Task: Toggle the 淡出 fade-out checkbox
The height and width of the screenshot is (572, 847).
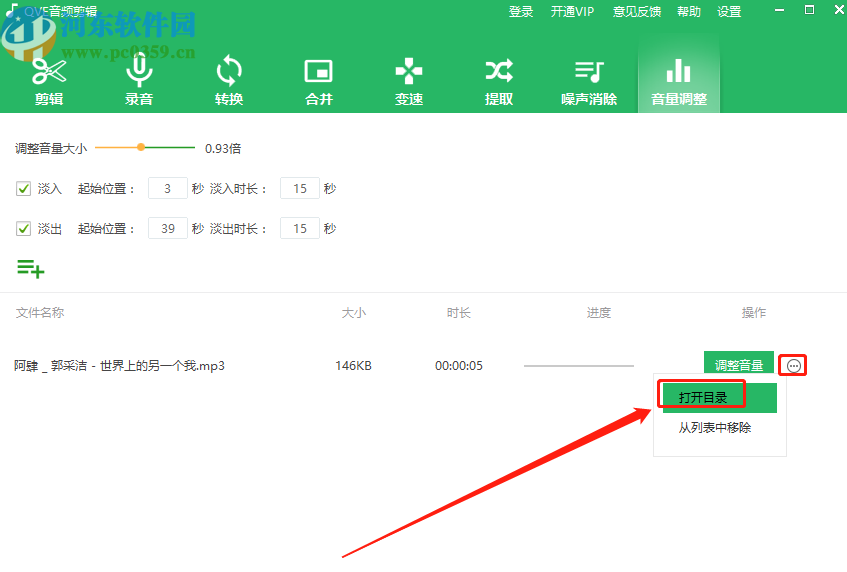Action: (x=23, y=228)
